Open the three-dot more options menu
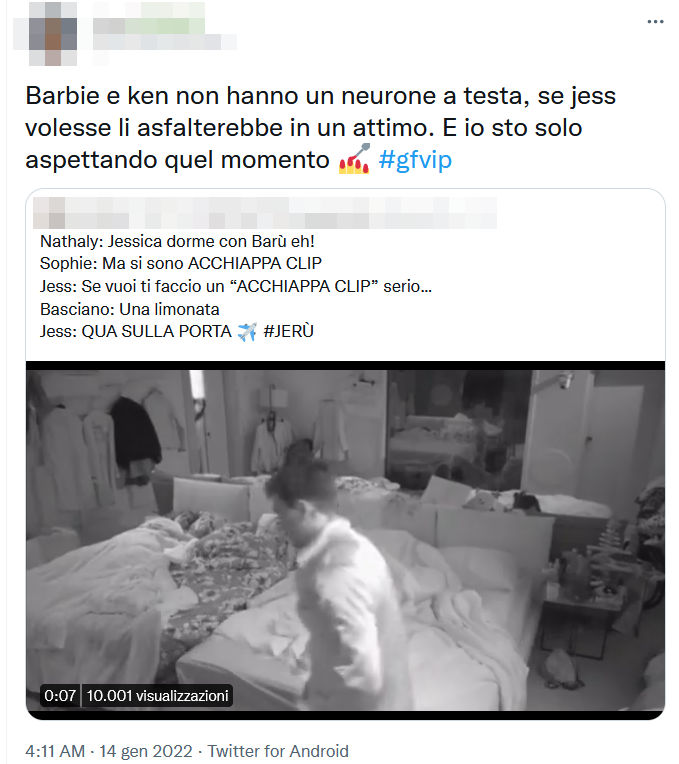Viewport: 679px width, 764px height. coord(655,22)
